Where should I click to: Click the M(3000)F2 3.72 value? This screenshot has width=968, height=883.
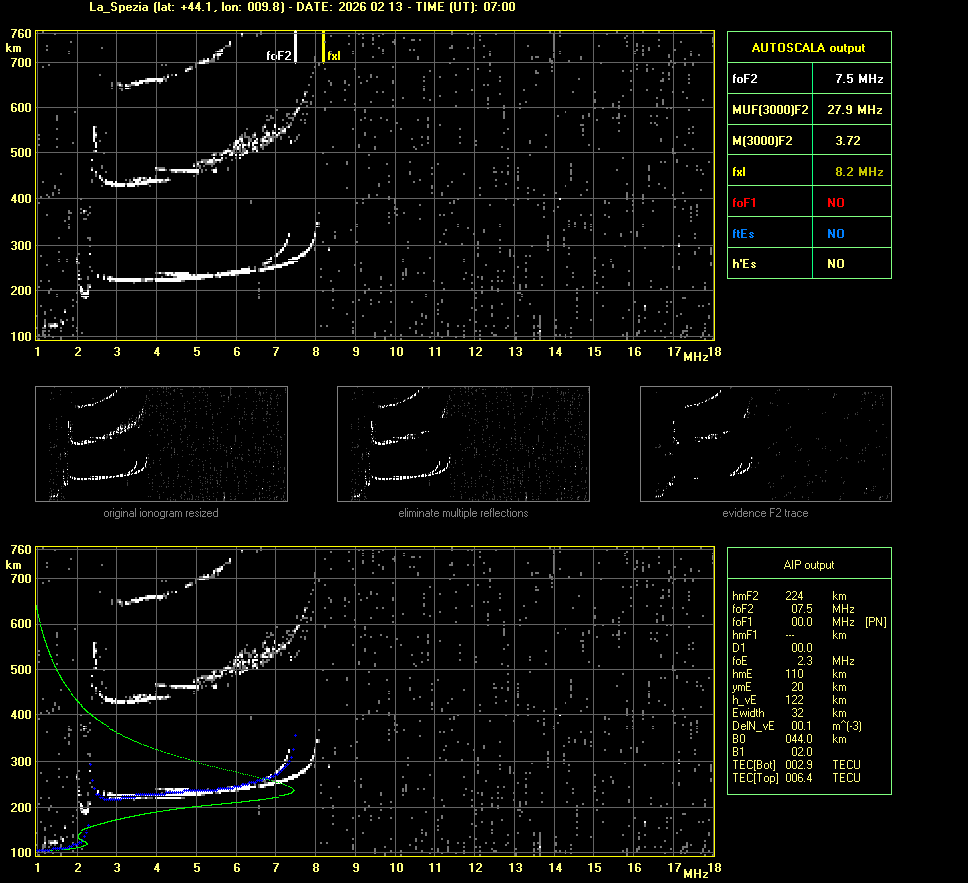(848, 140)
